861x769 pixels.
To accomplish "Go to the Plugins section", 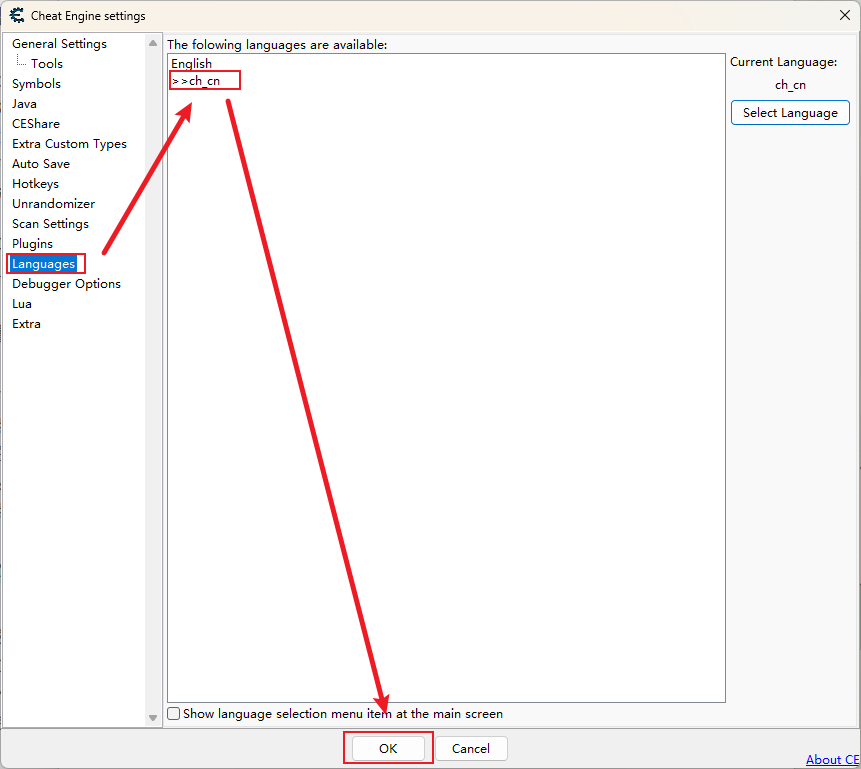I will (x=32, y=244).
